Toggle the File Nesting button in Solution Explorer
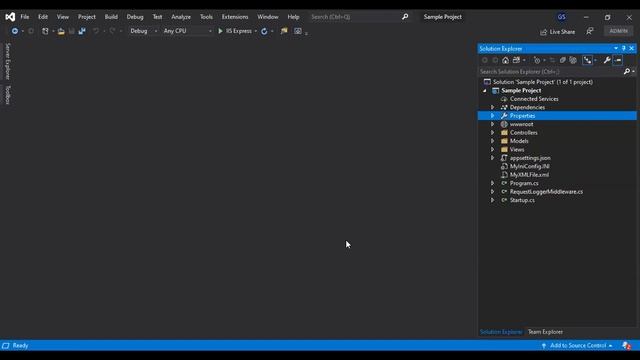640x360 pixels. [587, 60]
